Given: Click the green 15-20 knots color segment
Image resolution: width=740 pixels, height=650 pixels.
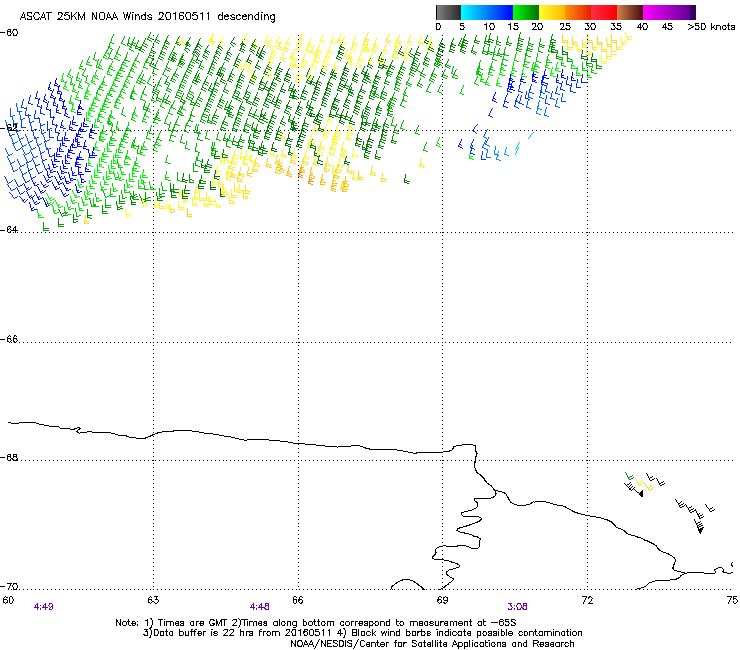Looking at the screenshot, I should (526, 12).
